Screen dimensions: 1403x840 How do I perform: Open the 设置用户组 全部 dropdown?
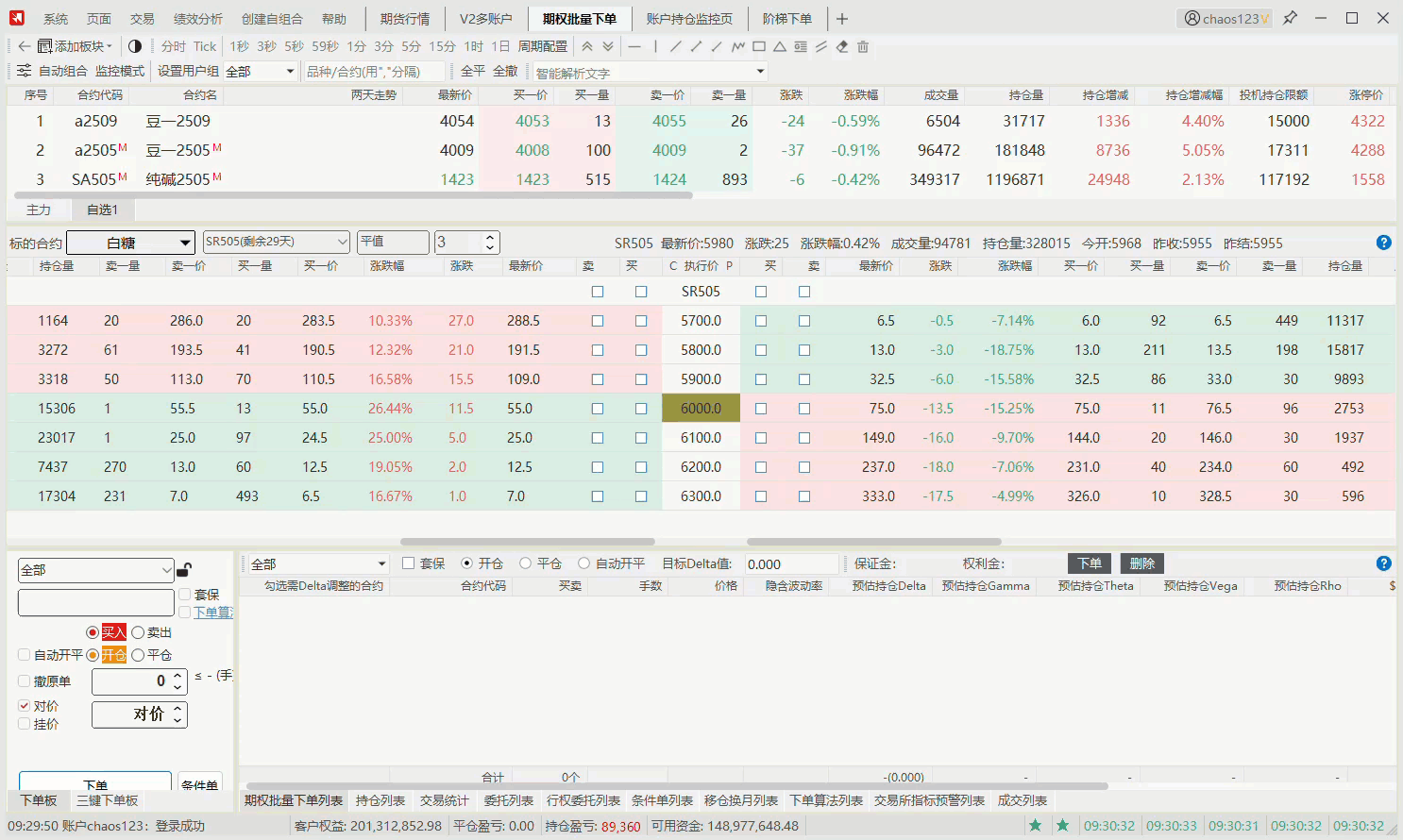(261, 71)
